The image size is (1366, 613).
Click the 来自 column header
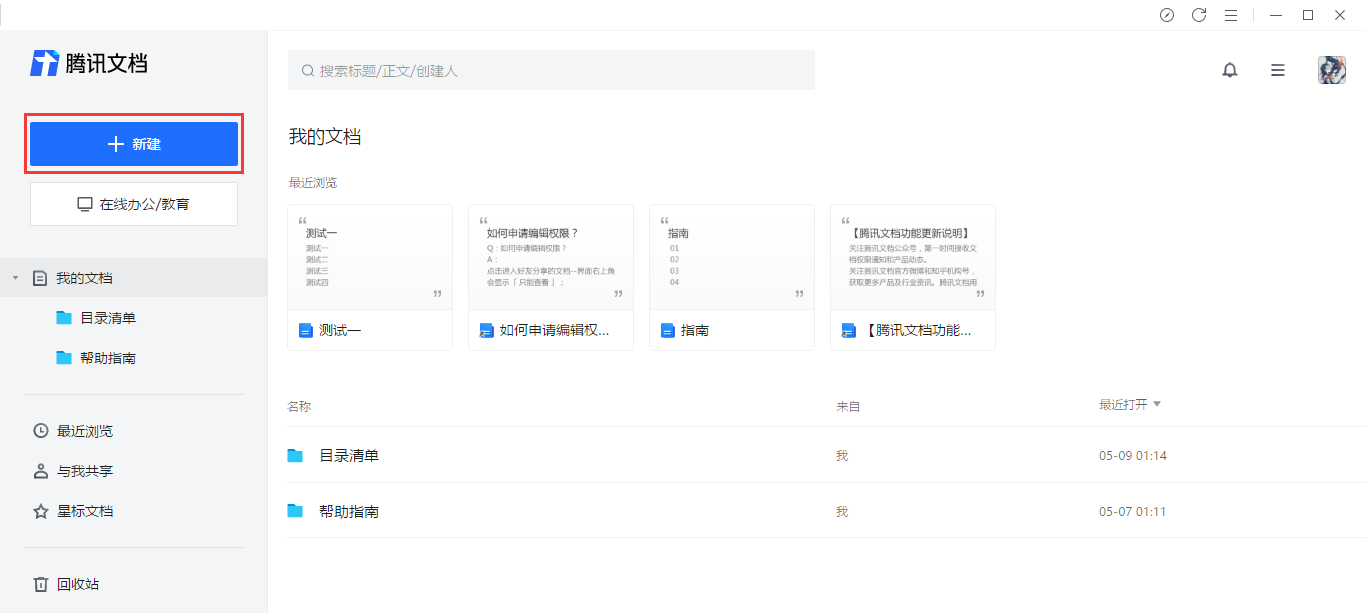tap(849, 407)
